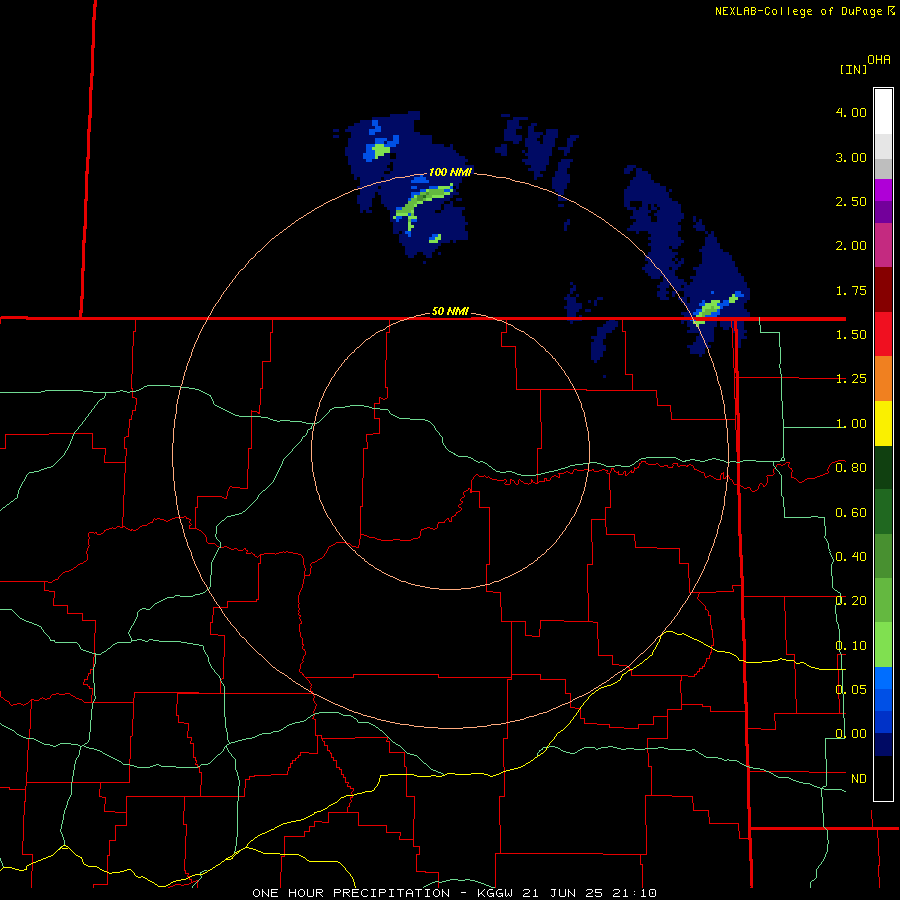Click the 1.50 legend value
Viewport: 900px width, 900px height.
click(x=851, y=335)
